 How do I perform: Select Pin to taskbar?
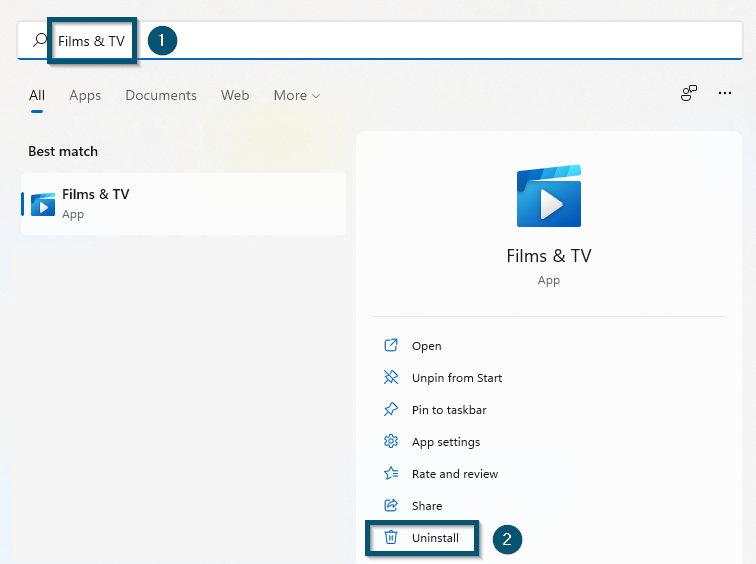point(449,410)
